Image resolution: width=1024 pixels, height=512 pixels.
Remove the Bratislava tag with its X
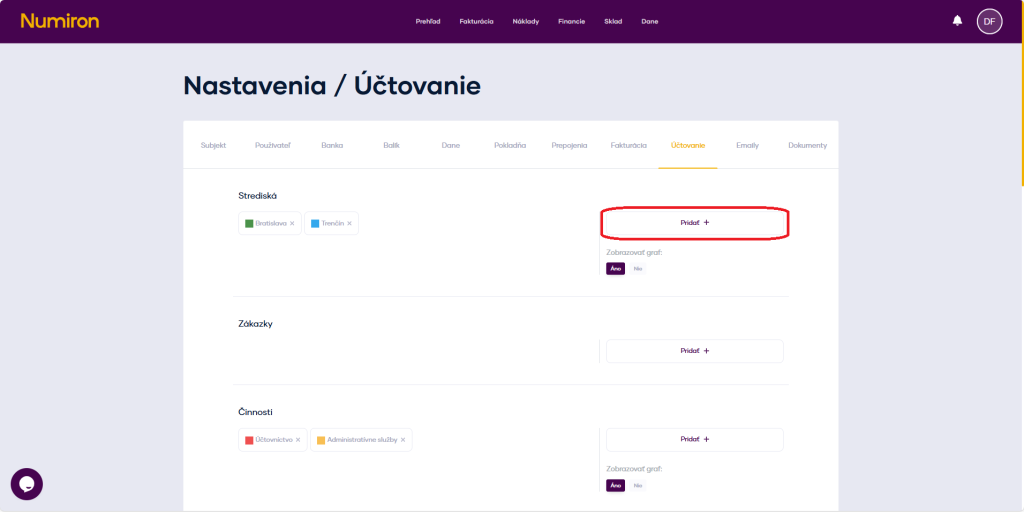click(x=292, y=223)
